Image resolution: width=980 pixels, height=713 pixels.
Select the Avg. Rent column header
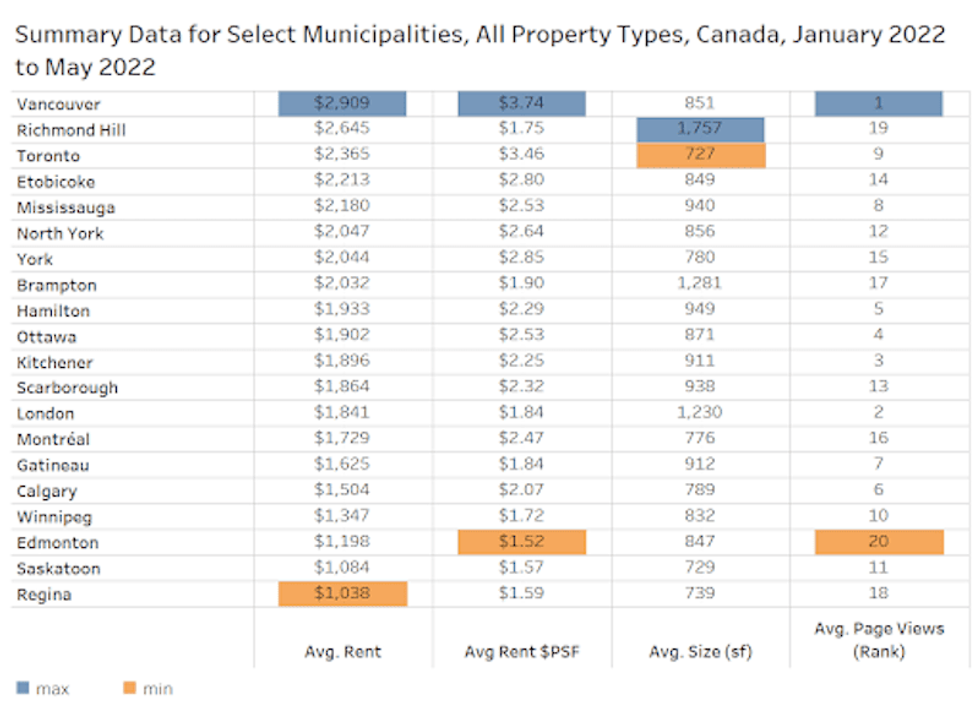[343, 651]
